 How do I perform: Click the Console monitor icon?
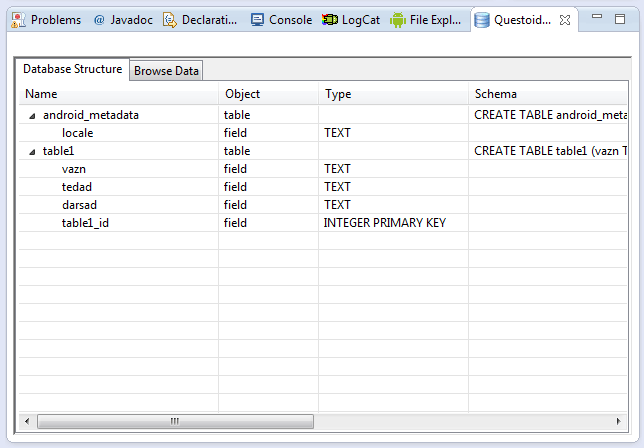[x=258, y=20]
